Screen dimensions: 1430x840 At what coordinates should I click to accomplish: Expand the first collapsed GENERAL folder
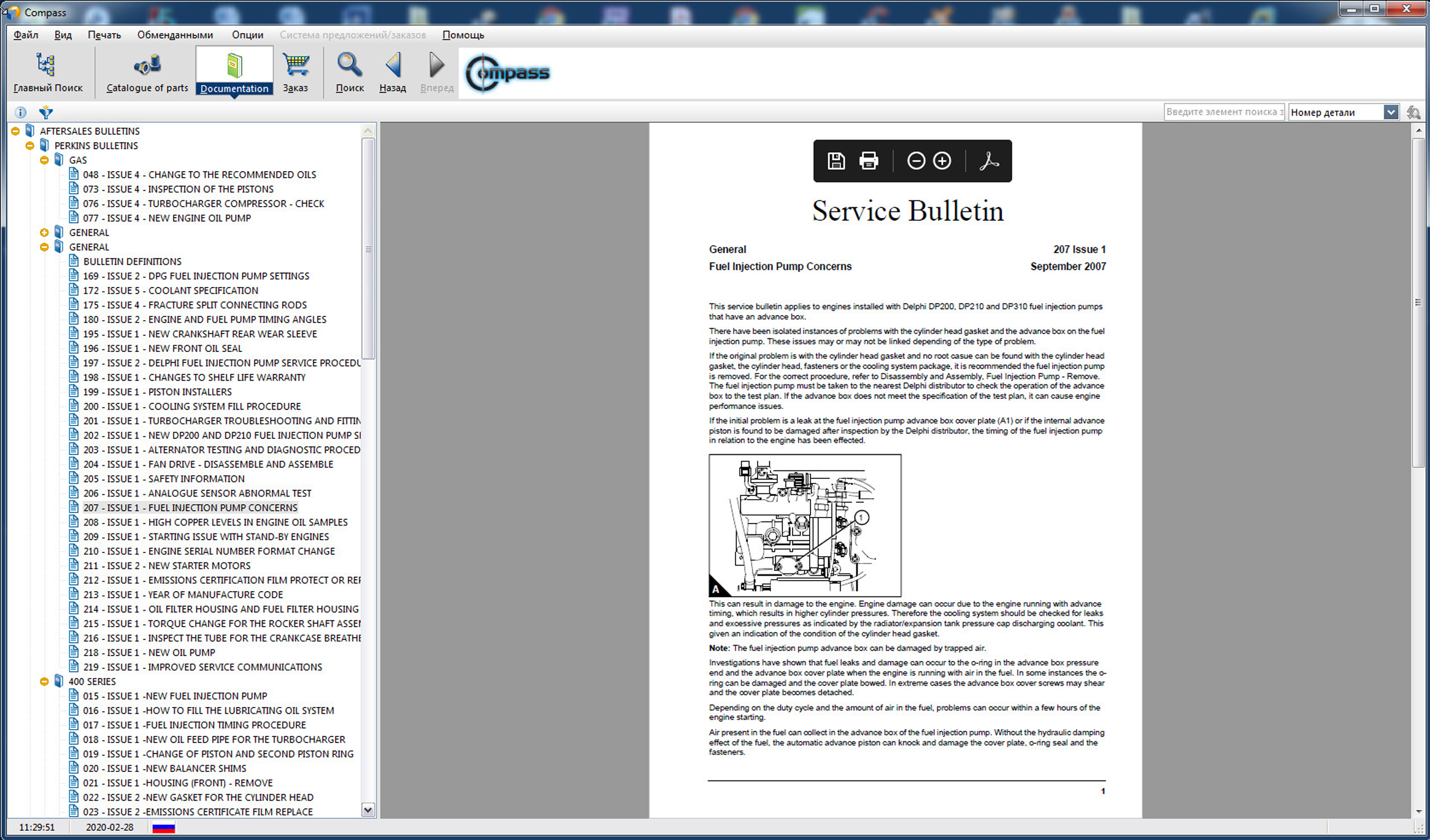[x=44, y=233]
